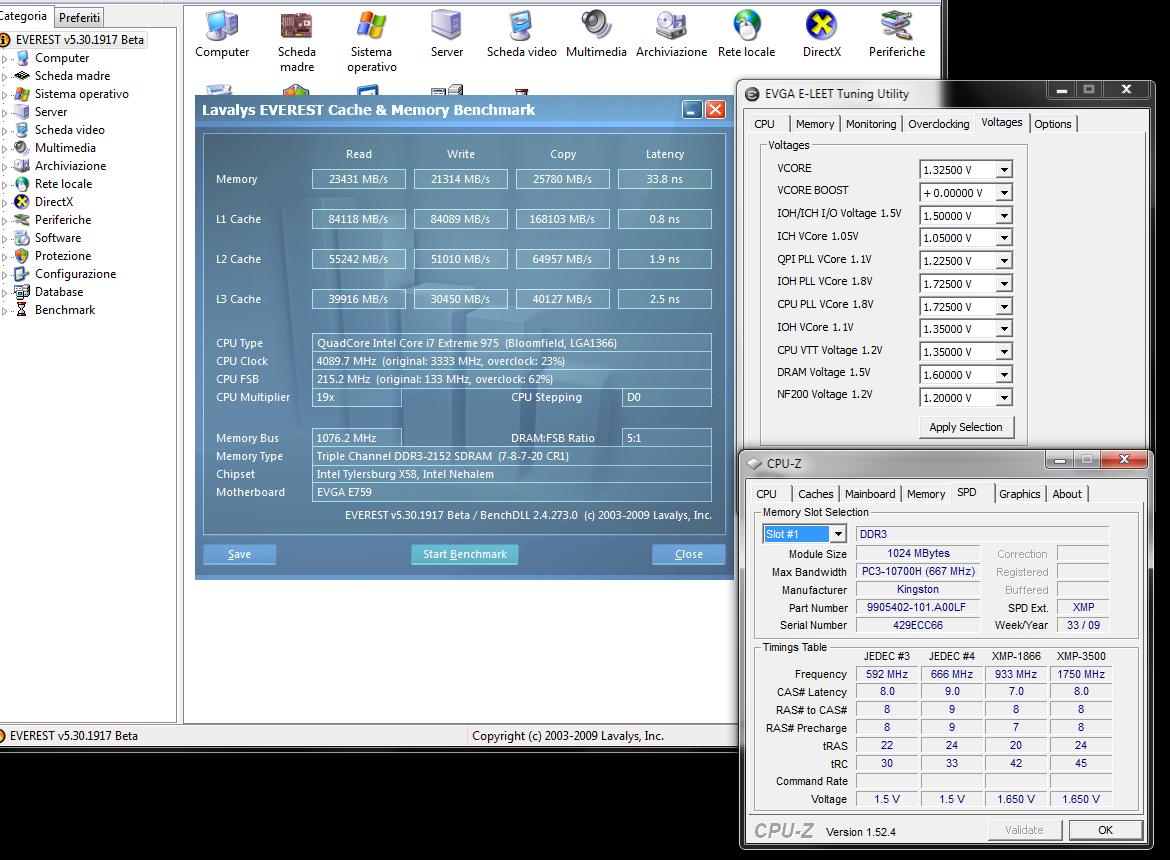
Task: Open CPU-Z memory Slot #1 dropdown
Action: [x=838, y=534]
